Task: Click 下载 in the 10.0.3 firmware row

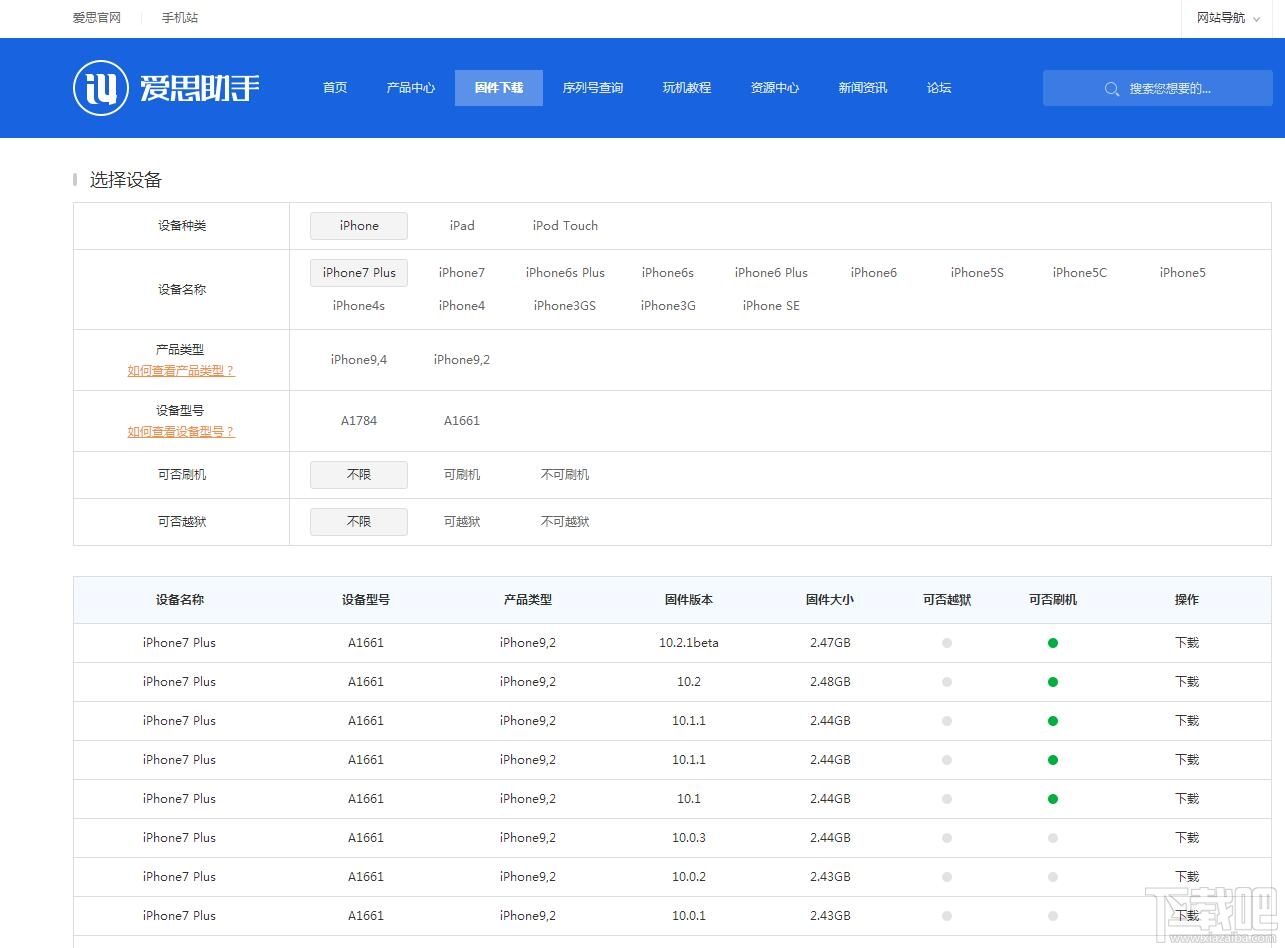Action: tap(1187, 838)
